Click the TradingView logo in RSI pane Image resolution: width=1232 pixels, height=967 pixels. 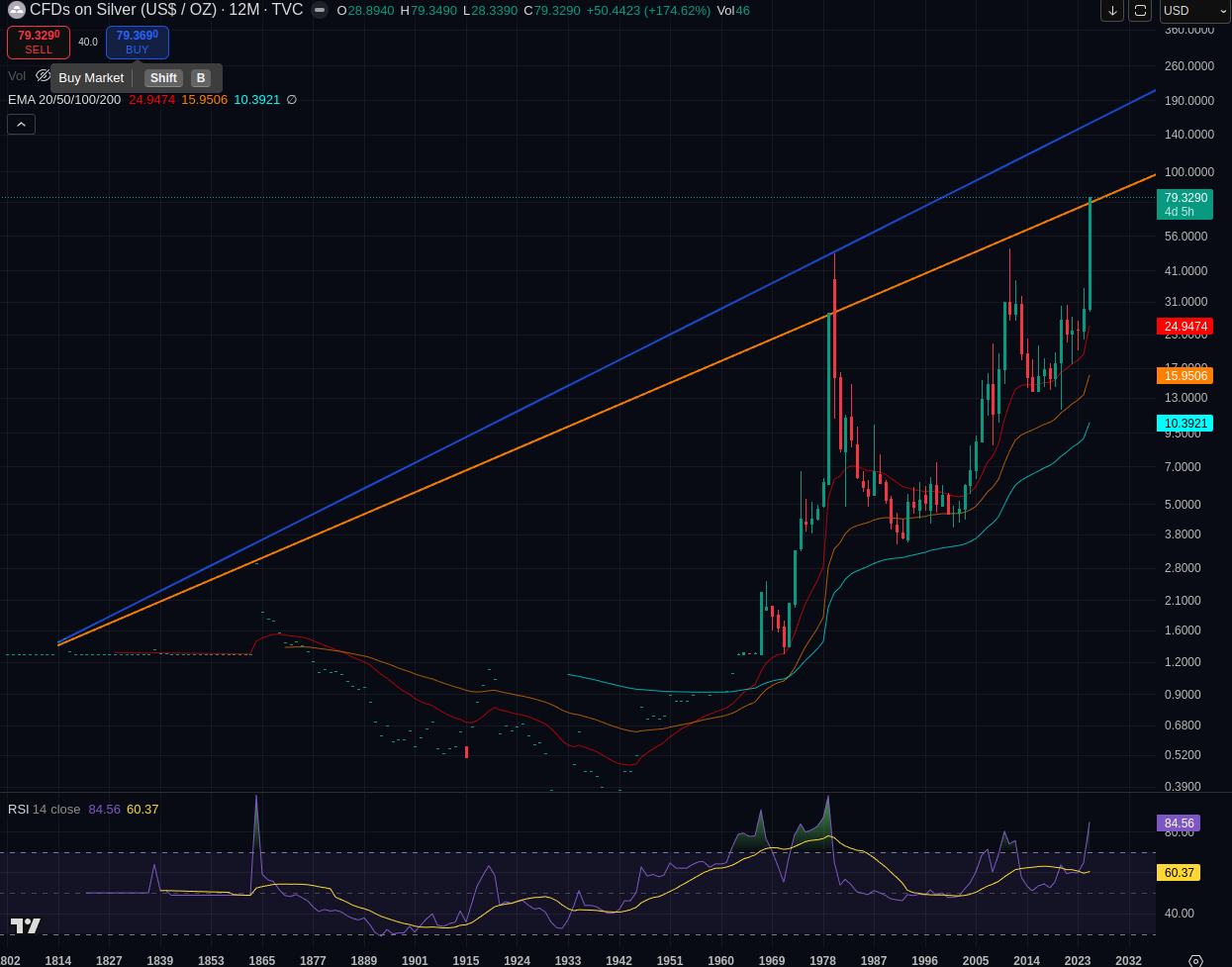click(26, 926)
